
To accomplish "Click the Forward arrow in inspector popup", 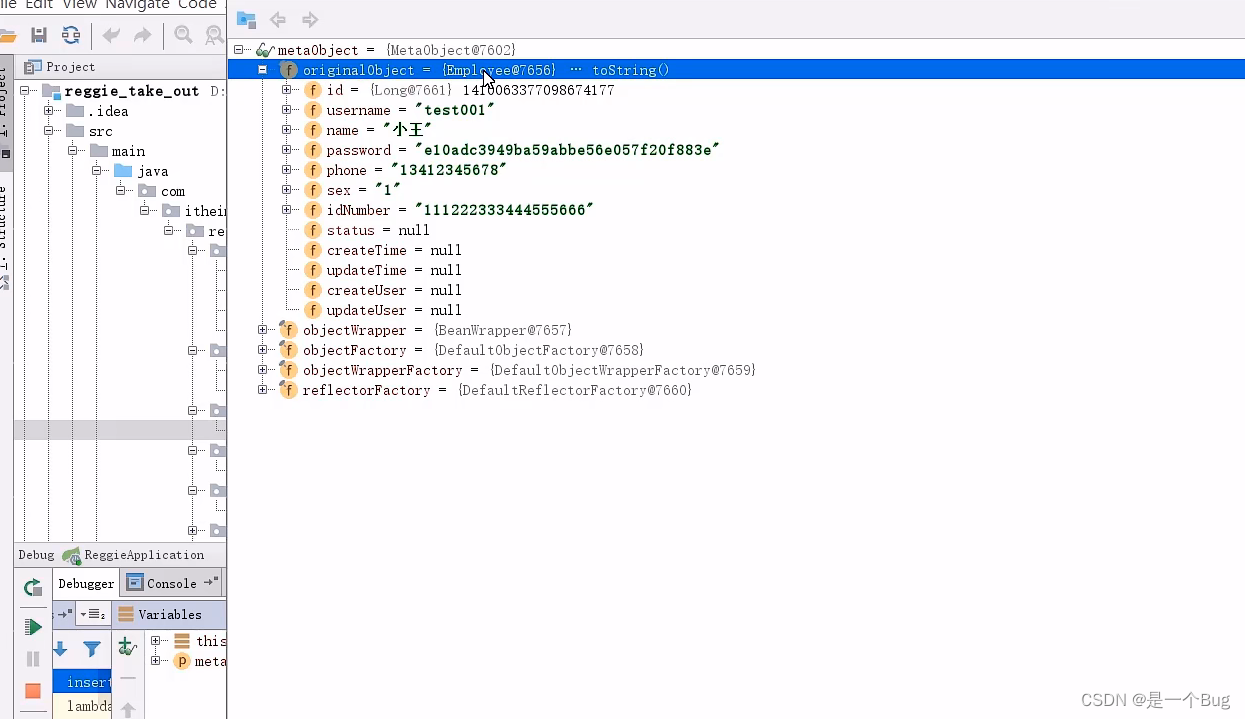I will click(310, 19).
